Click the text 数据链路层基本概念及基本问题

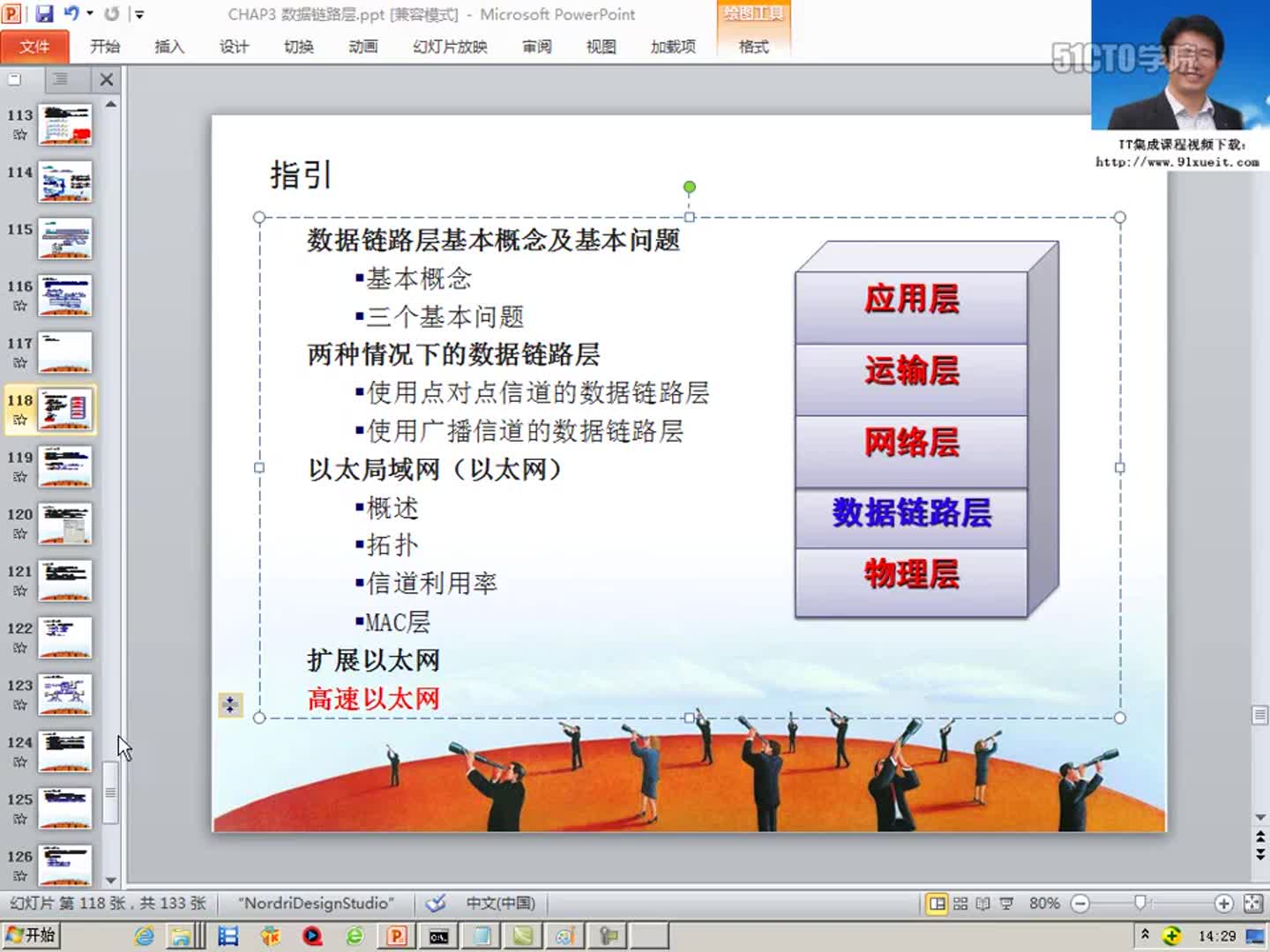[493, 240]
